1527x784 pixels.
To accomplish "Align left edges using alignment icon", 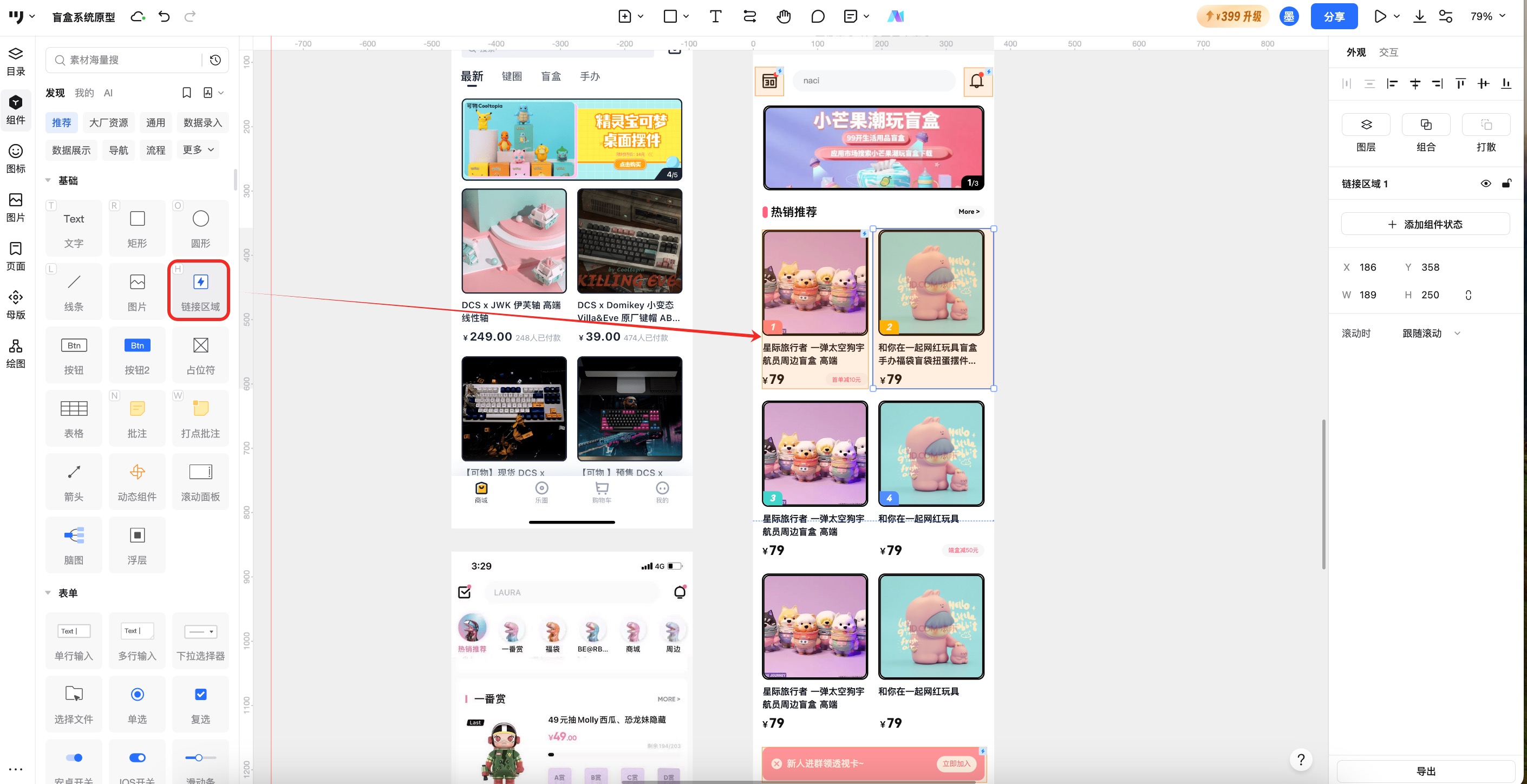I will point(1392,83).
